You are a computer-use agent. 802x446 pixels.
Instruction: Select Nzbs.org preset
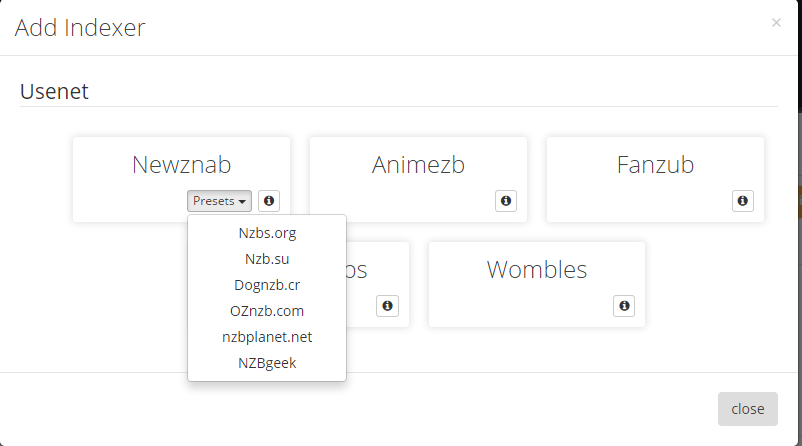267,233
